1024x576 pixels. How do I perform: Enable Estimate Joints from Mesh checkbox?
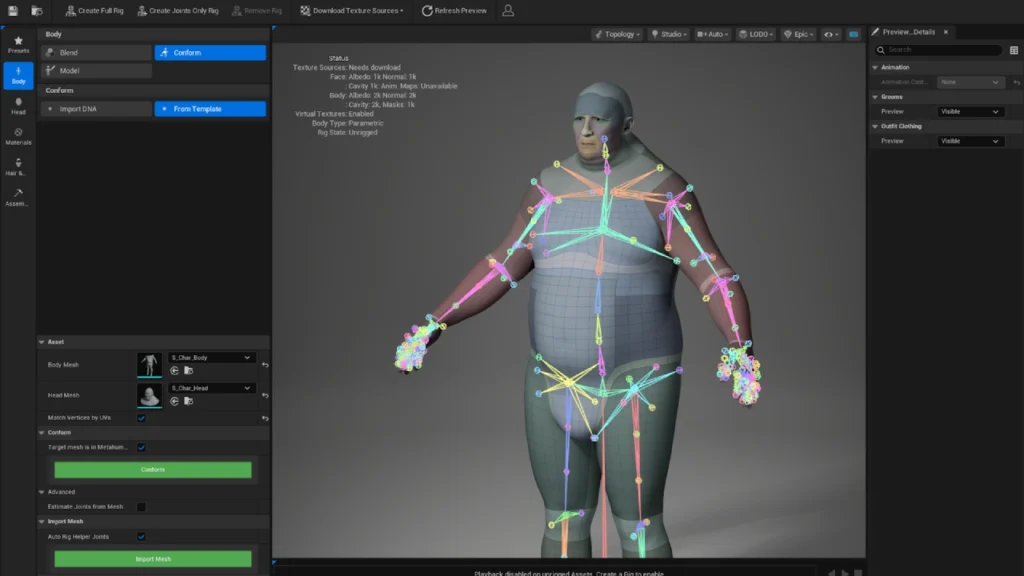tap(141, 507)
